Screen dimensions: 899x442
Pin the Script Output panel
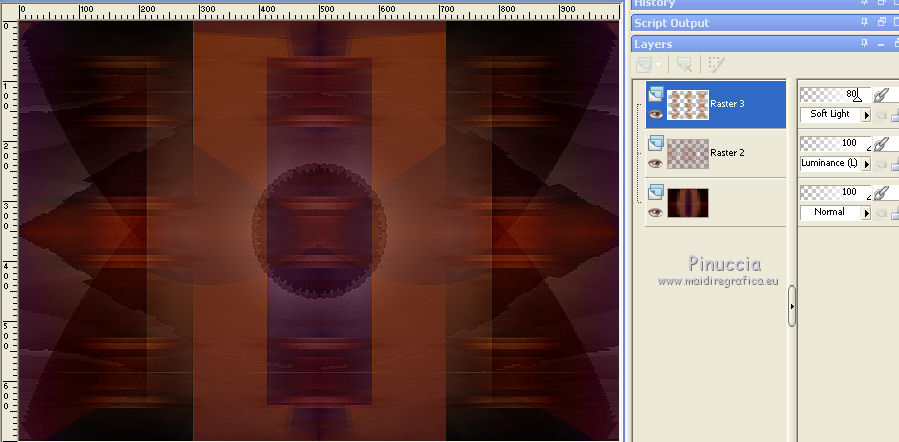865,22
